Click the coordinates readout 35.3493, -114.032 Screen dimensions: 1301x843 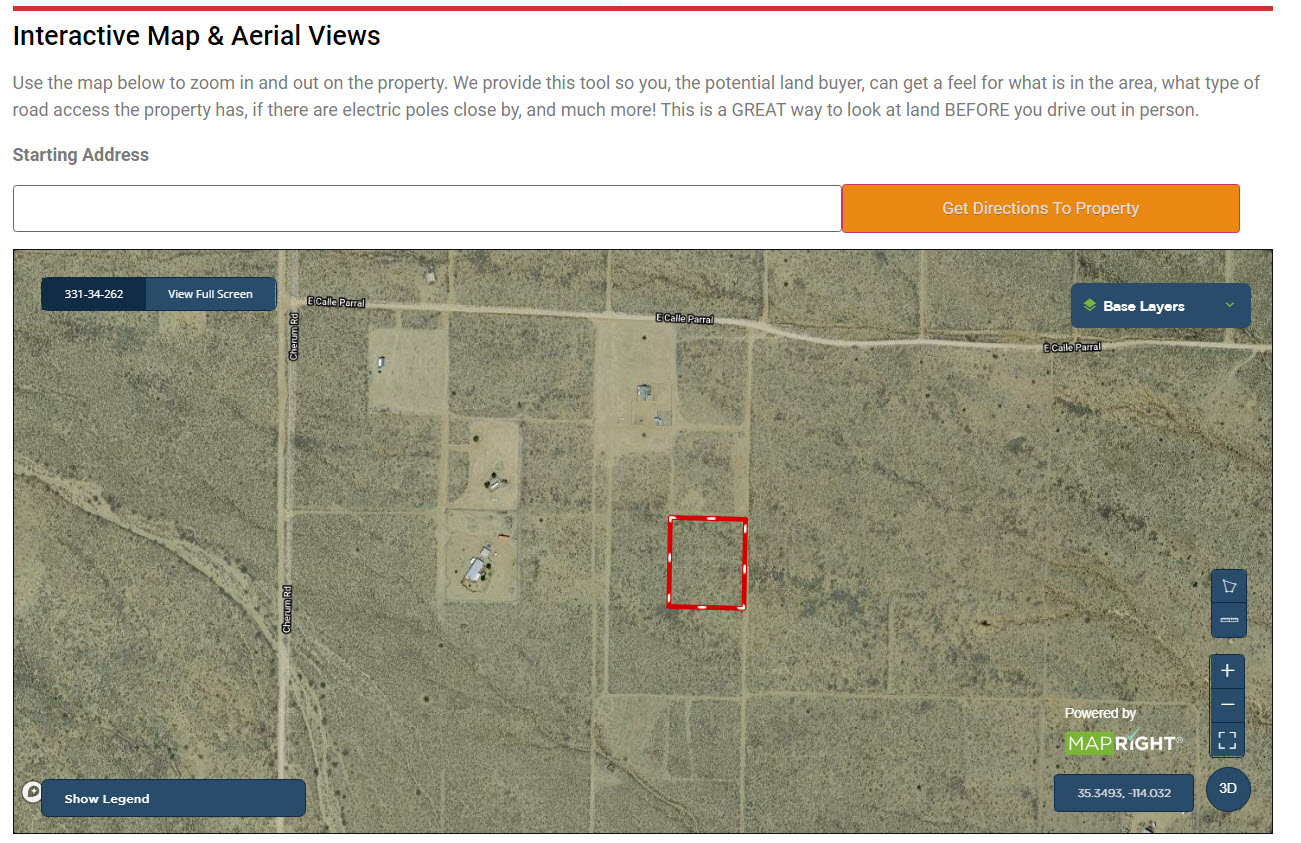click(x=1124, y=793)
